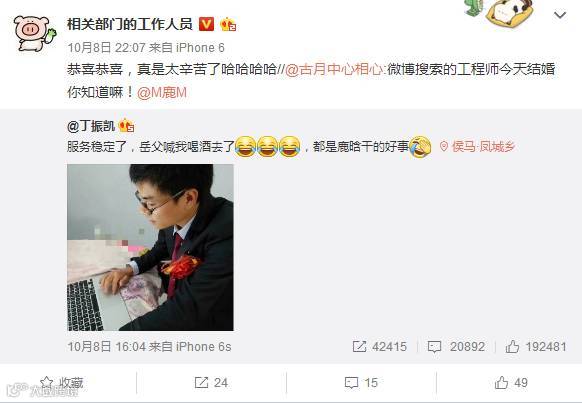
Task: Open the comments showing 15
Action: [361, 383]
